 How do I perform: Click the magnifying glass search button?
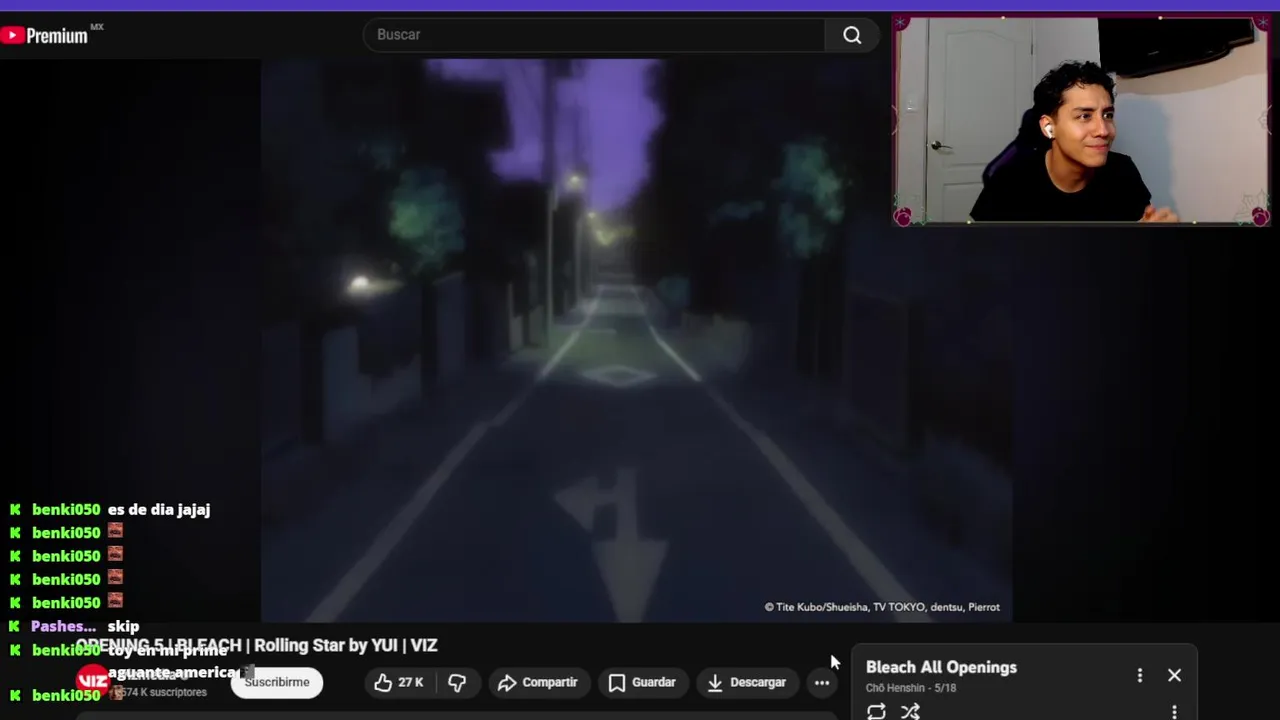pos(852,35)
